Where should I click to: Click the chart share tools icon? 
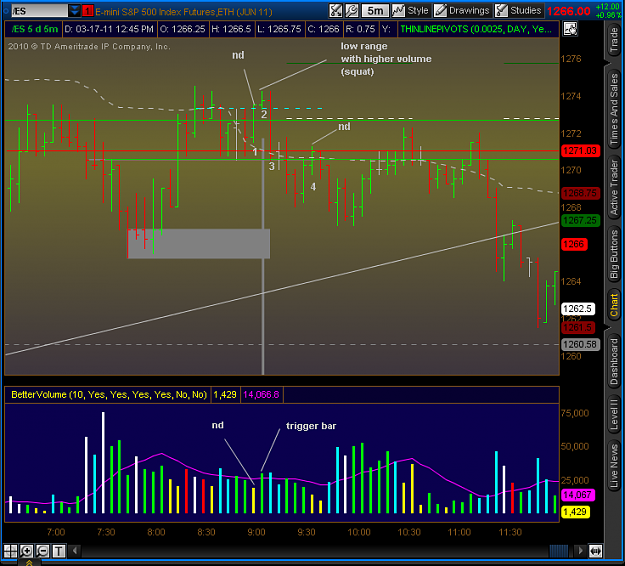(x=336, y=10)
